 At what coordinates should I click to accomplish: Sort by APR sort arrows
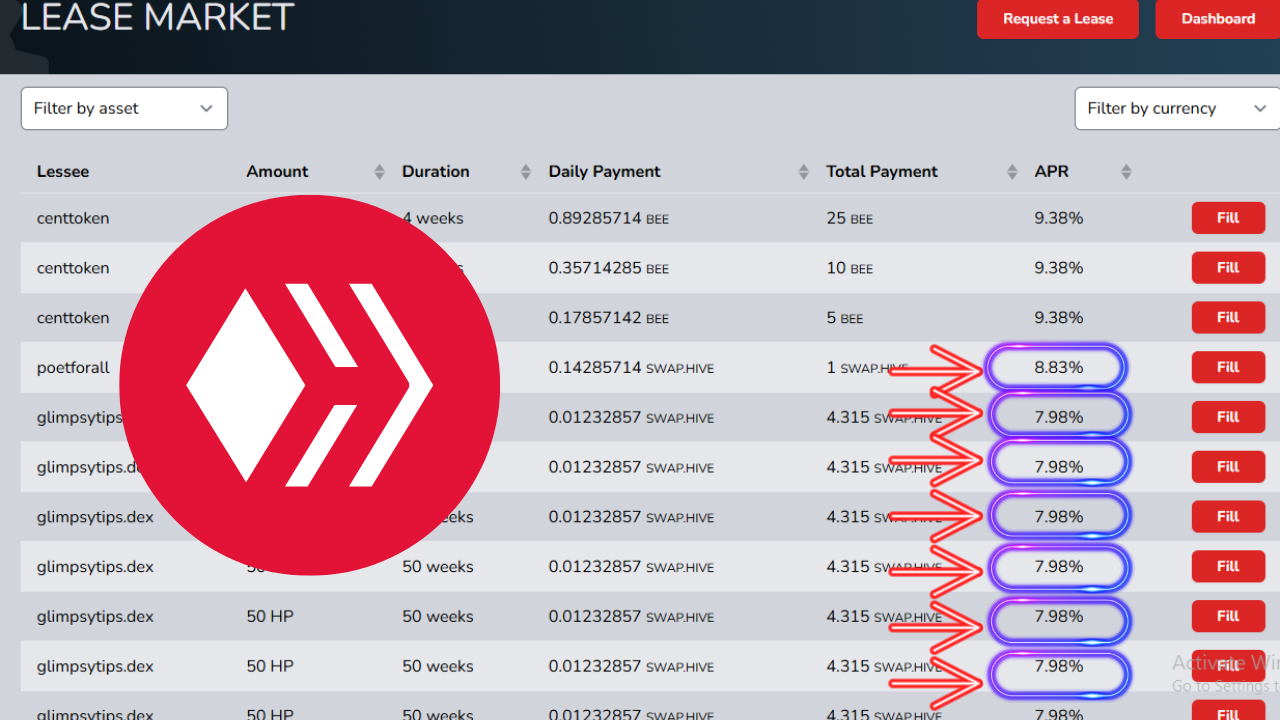click(1126, 172)
